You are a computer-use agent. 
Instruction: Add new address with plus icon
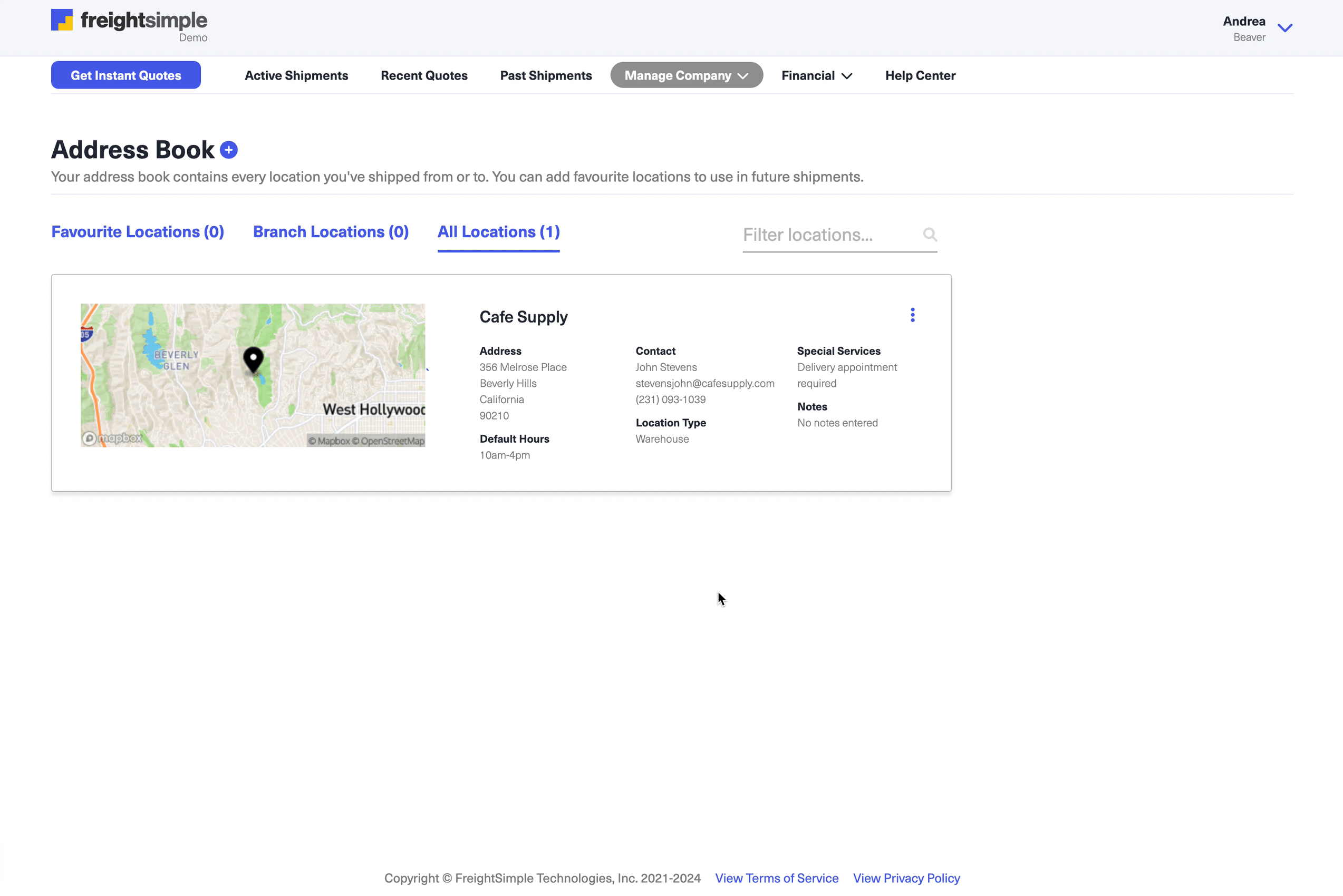229,150
